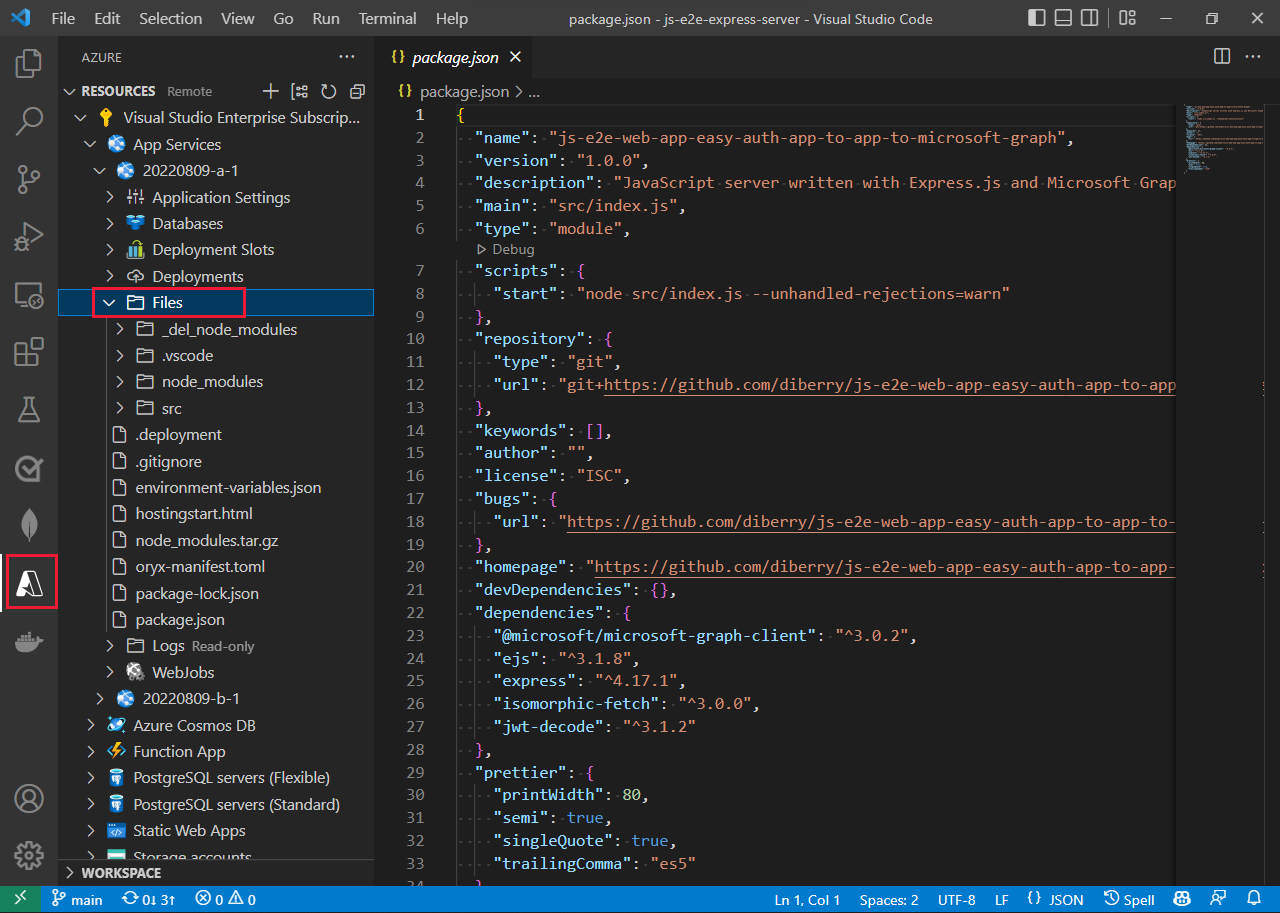Expand the Azure Cosmos DB section

point(90,724)
